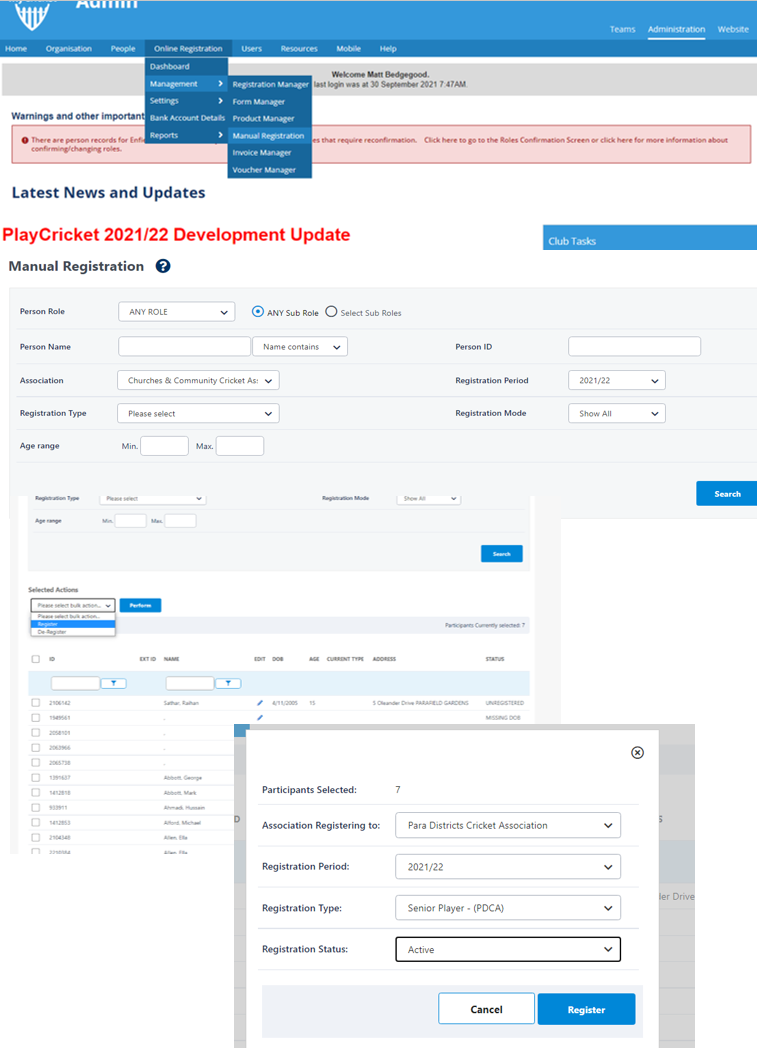The height and width of the screenshot is (1048, 757).
Task: Click the Name column filter input box
Action: tap(189, 683)
